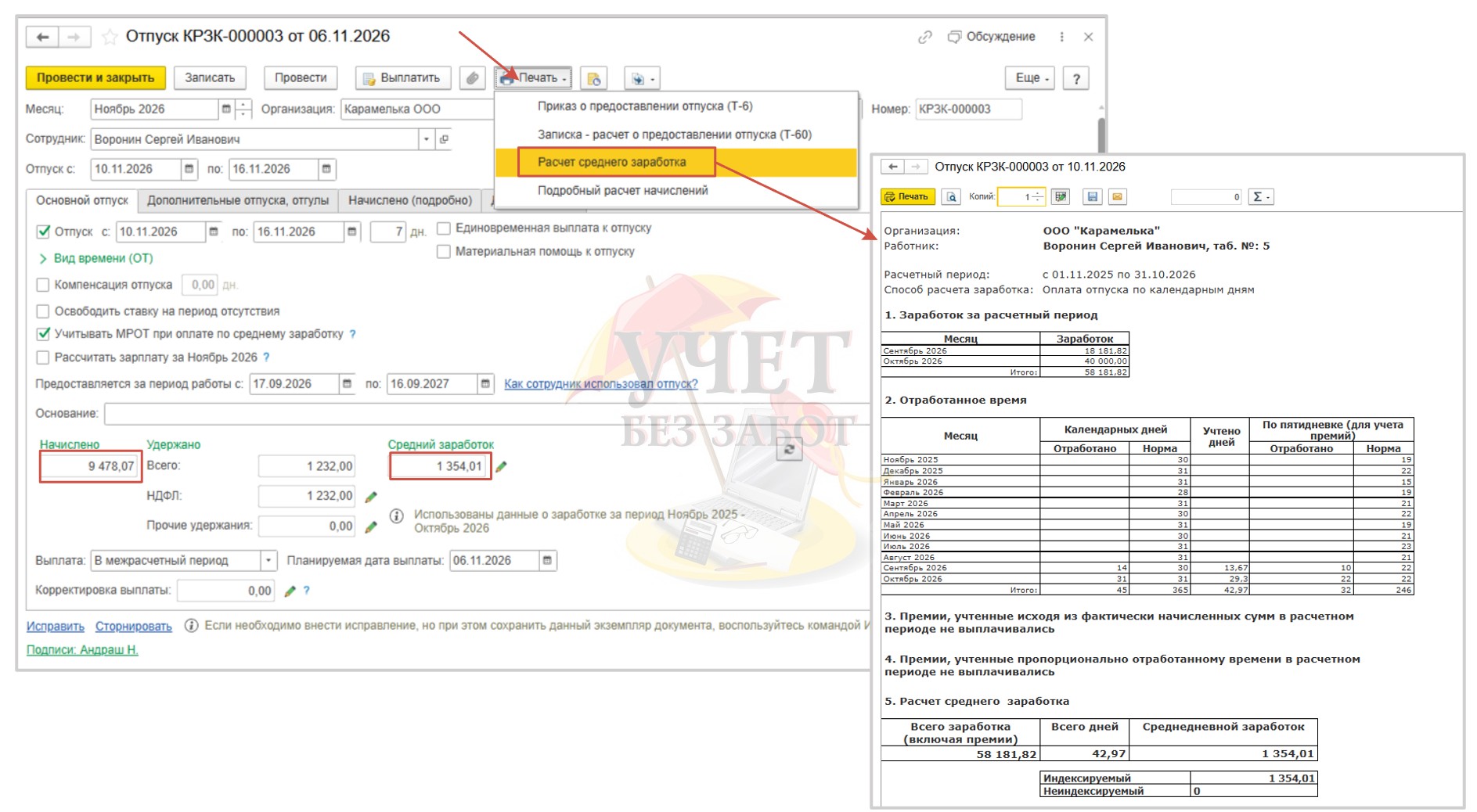Click the copy link chain icon
The width and height of the screenshot is (1477, 812).
click(x=924, y=37)
